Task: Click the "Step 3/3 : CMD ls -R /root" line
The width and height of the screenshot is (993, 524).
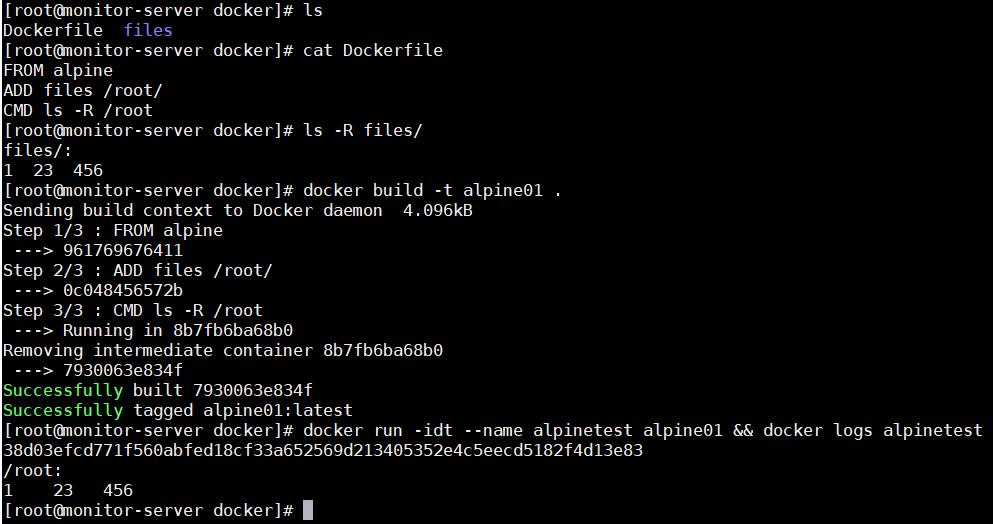Action: (132, 310)
